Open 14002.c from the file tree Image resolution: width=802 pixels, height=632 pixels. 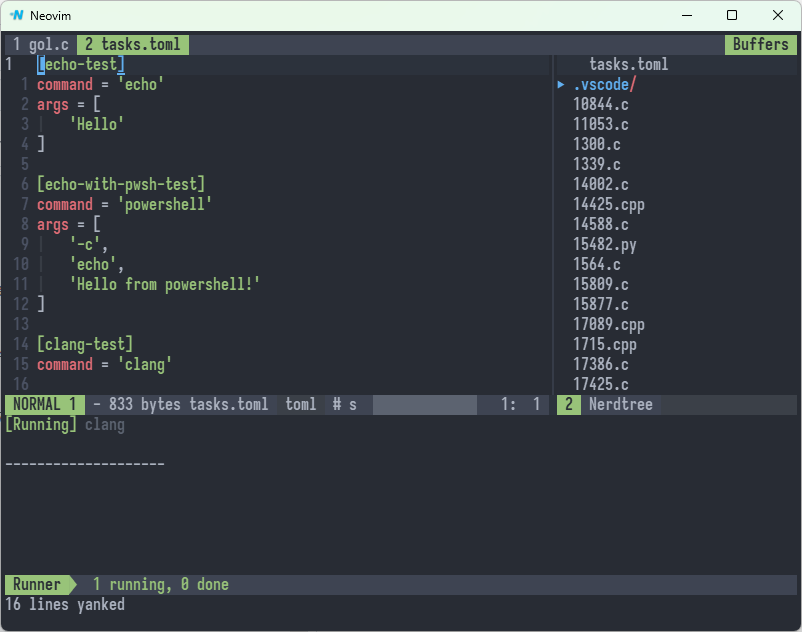pos(600,184)
